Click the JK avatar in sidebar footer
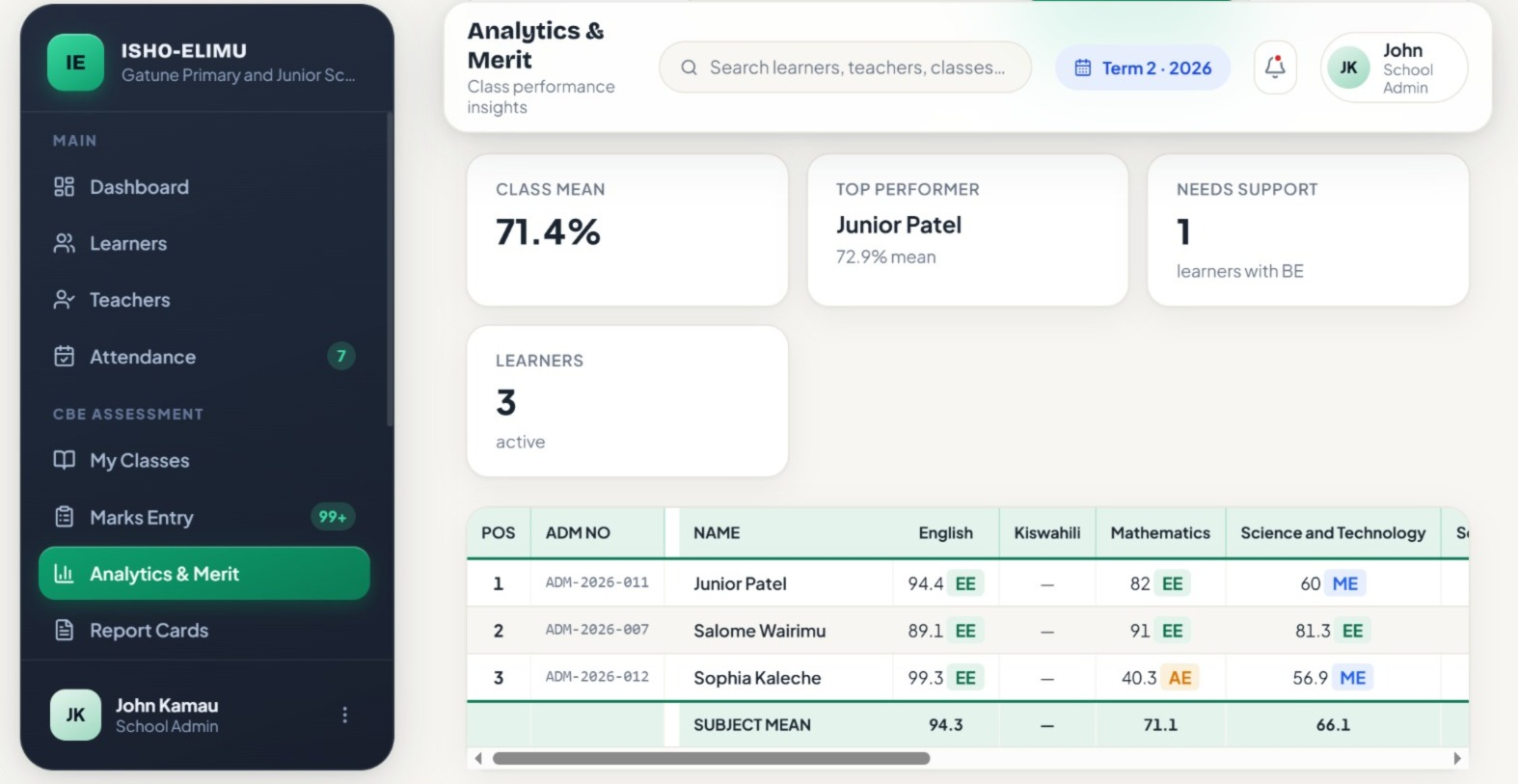Viewport: 1518px width, 784px height. pyautogui.click(x=75, y=715)
